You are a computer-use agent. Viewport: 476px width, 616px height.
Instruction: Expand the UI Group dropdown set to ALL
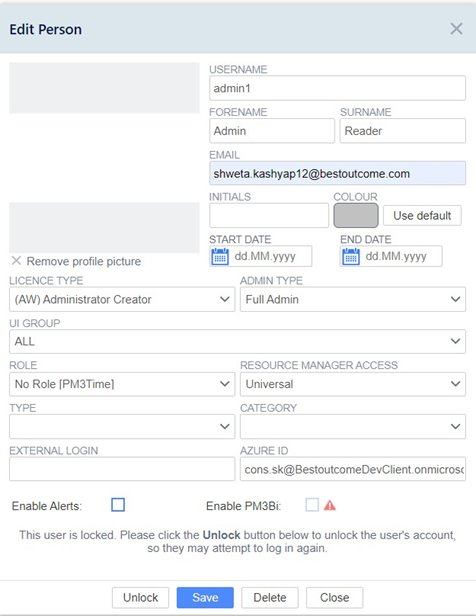(x=238, y=341)
